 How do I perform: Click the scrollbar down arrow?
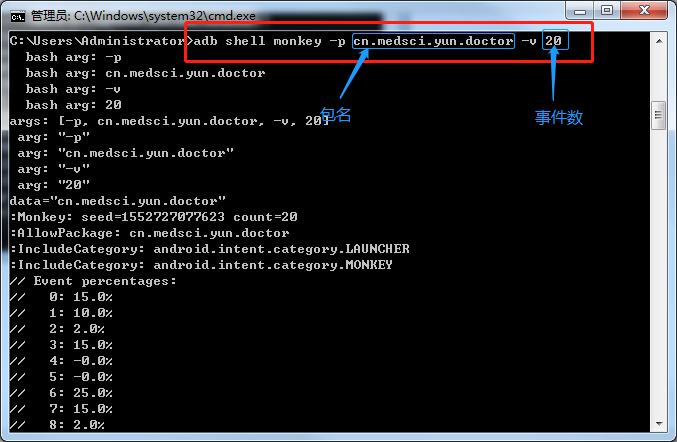pyautogui.click(x=659, y=423)
